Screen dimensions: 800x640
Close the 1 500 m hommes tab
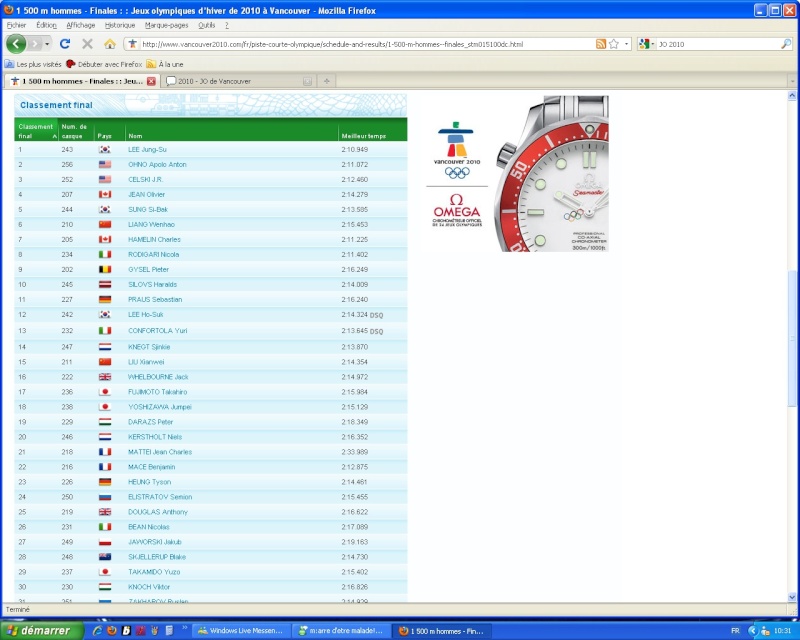click(151, 81)
